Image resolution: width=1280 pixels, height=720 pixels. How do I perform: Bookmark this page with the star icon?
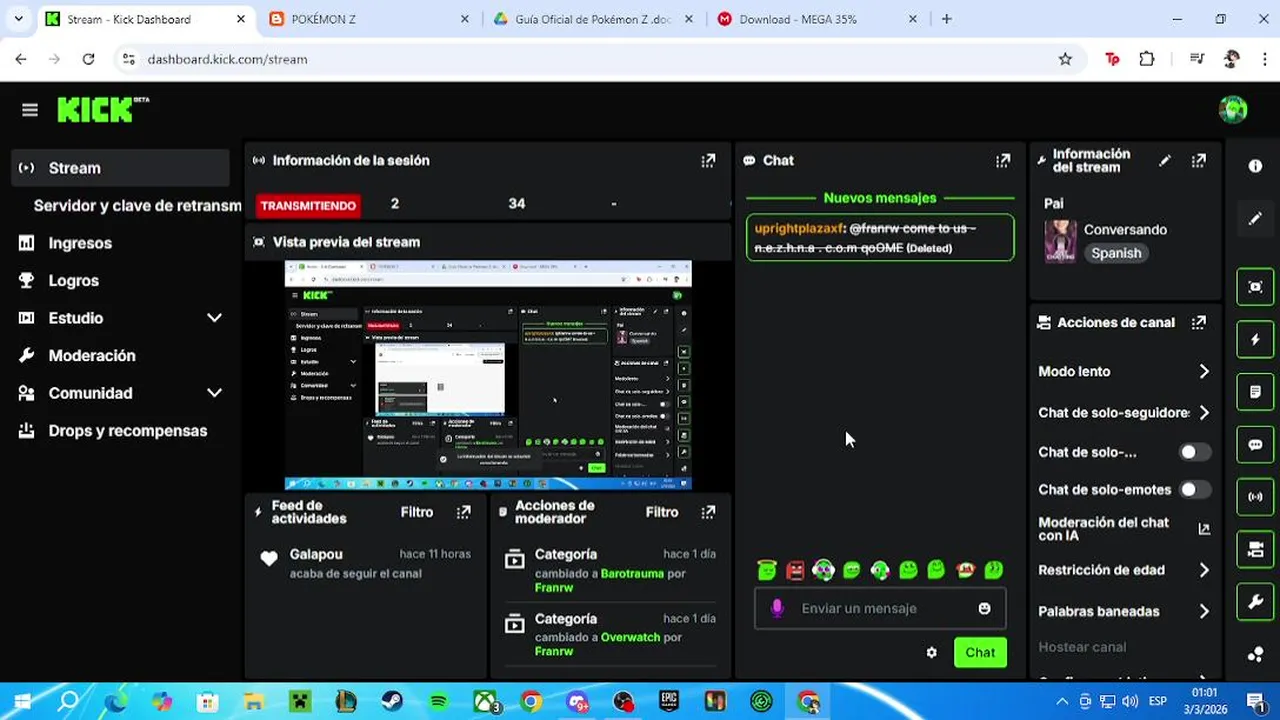1065,59
